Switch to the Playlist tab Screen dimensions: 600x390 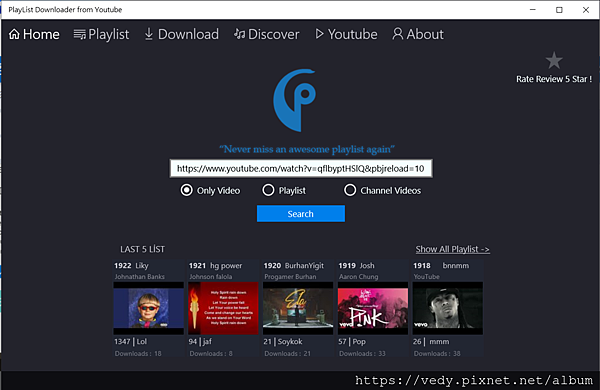pyautogui.click(x=101, y=34)
